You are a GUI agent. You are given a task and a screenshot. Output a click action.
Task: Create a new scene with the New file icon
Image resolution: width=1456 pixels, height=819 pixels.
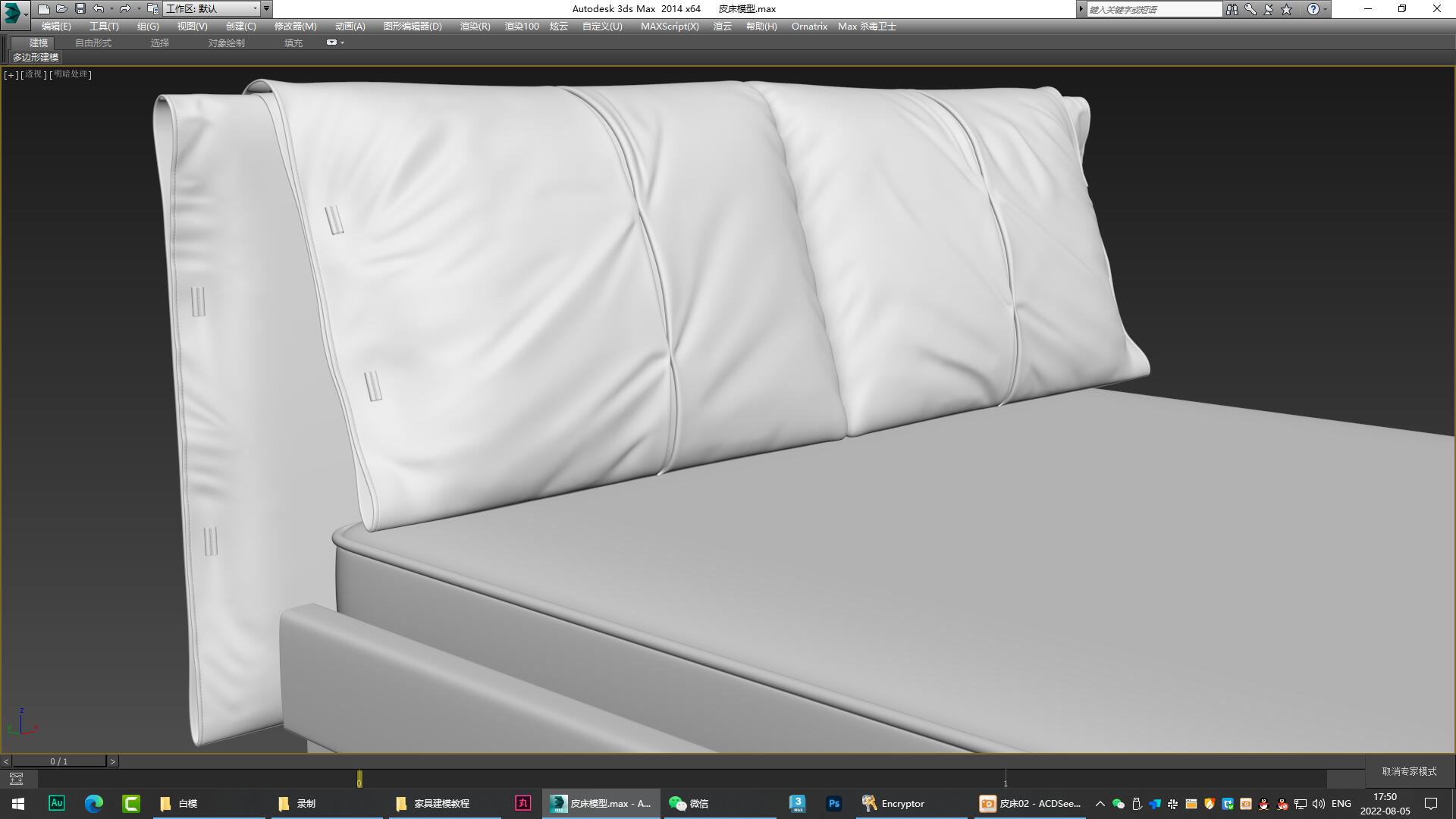point(44,8)
